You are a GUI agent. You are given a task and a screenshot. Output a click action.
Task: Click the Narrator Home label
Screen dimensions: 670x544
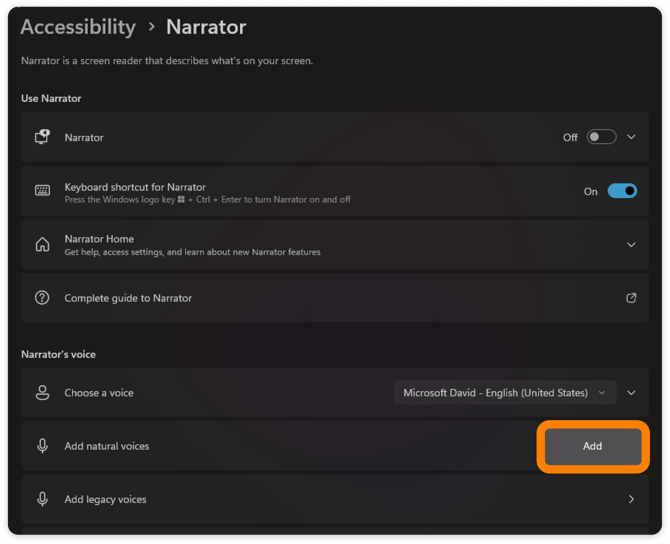click(99, 239)
